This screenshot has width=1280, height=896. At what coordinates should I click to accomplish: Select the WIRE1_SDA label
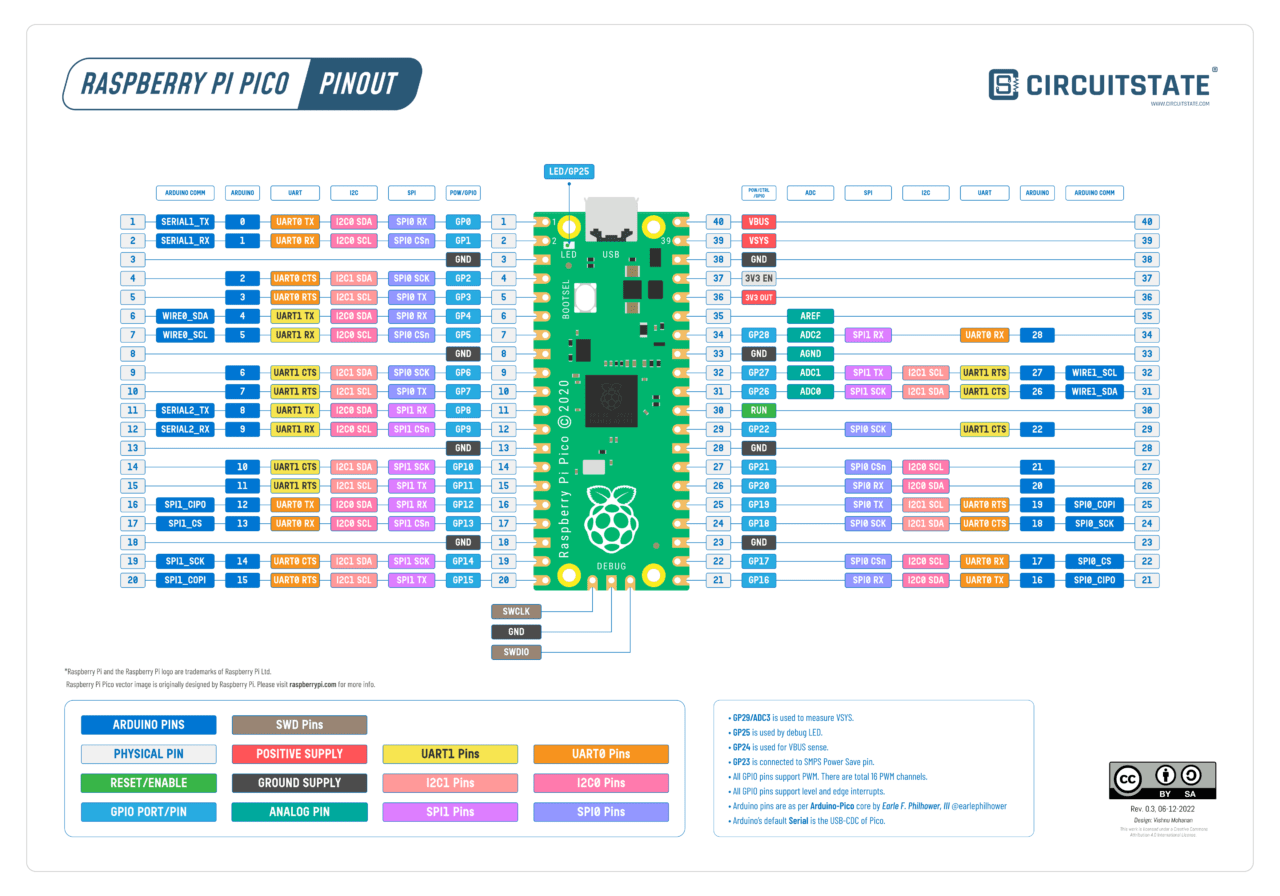(1095, 391)
